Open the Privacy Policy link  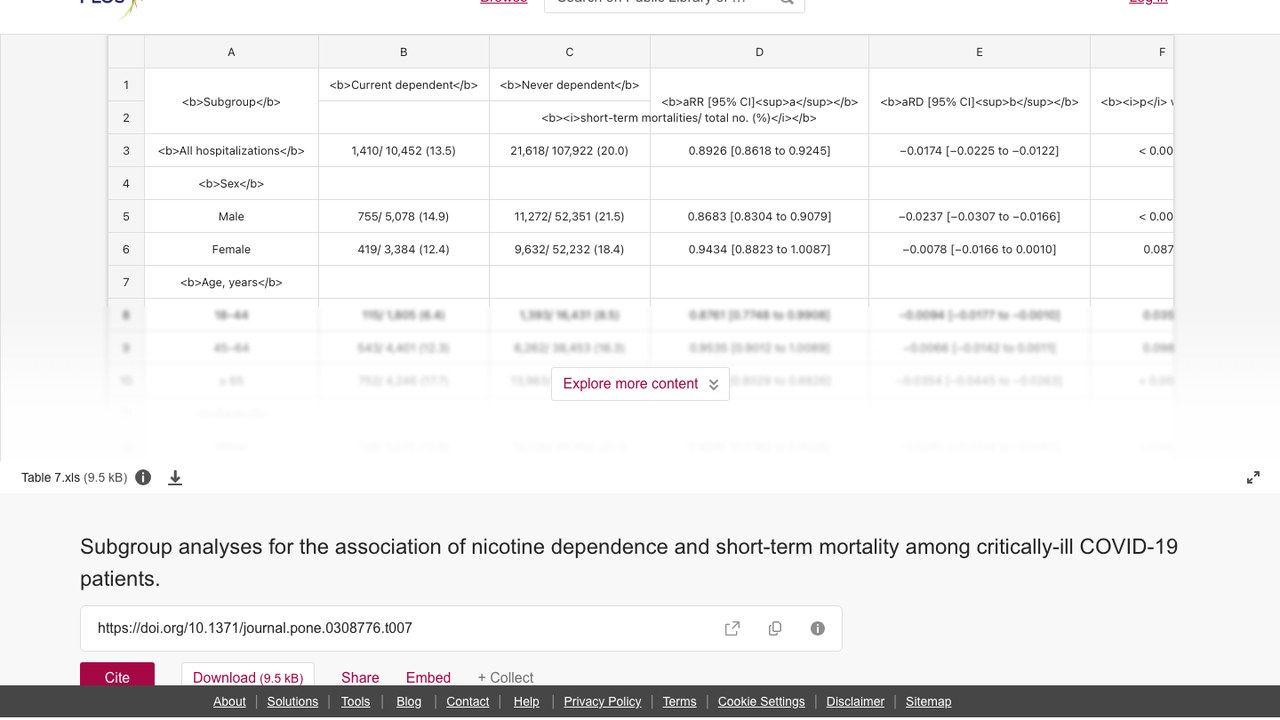pos(602,702)
